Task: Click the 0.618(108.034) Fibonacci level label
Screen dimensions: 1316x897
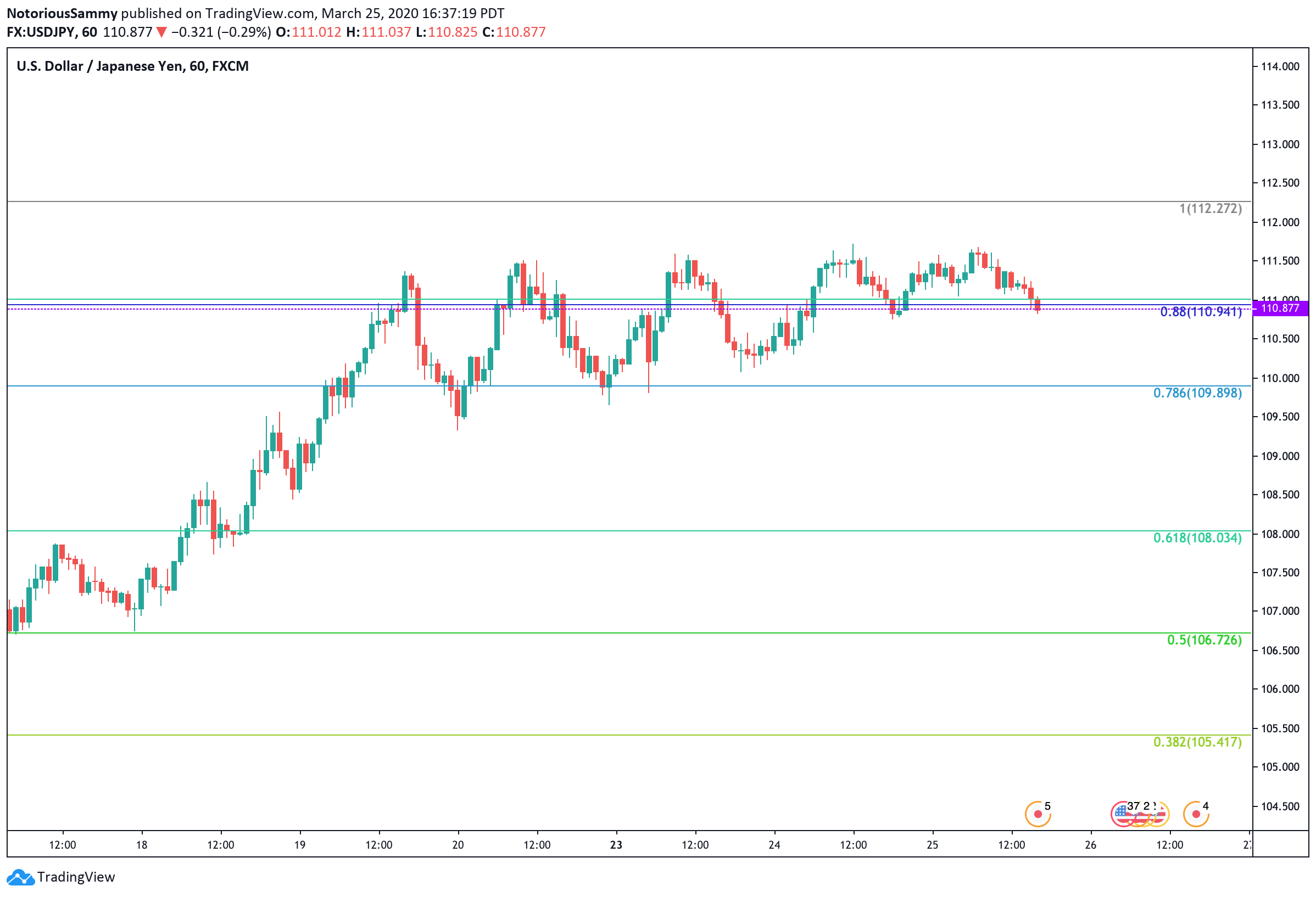Action: [1197, 537]
